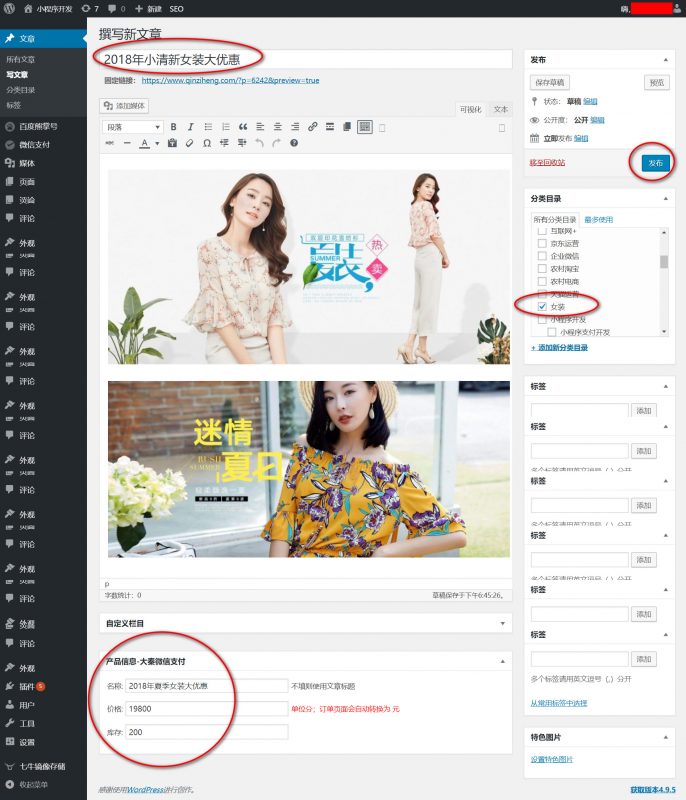The height and width of the screenshot is (800, 686).
Task: Click the 价格 input field
Action: [x=207, y=709]
